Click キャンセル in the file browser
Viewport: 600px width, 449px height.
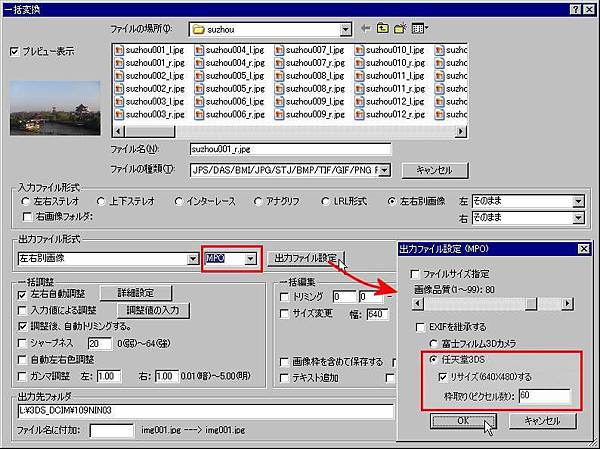pos(435,170)
